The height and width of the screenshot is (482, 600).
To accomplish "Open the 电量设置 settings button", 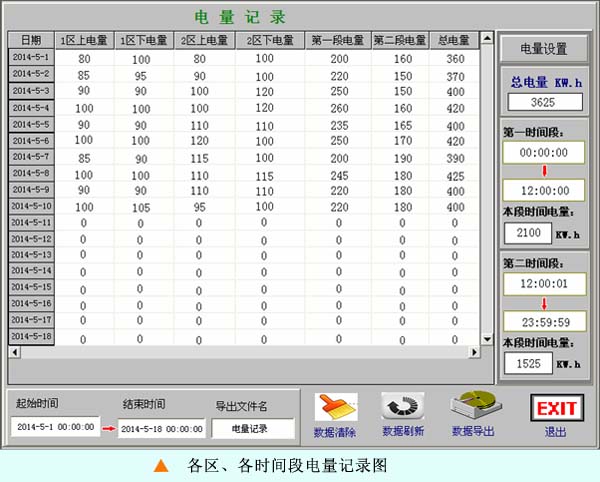I will (542, 48).
